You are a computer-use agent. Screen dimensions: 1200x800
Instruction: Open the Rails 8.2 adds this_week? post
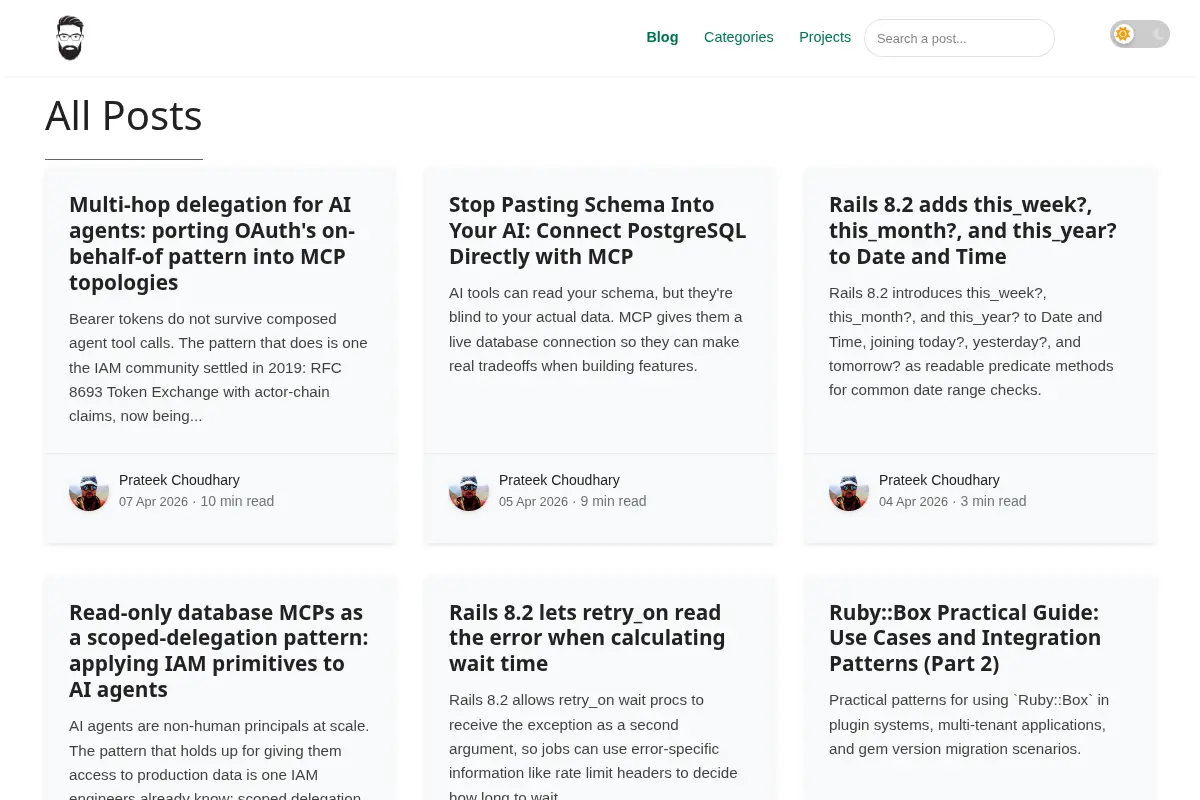click(973, 230)
